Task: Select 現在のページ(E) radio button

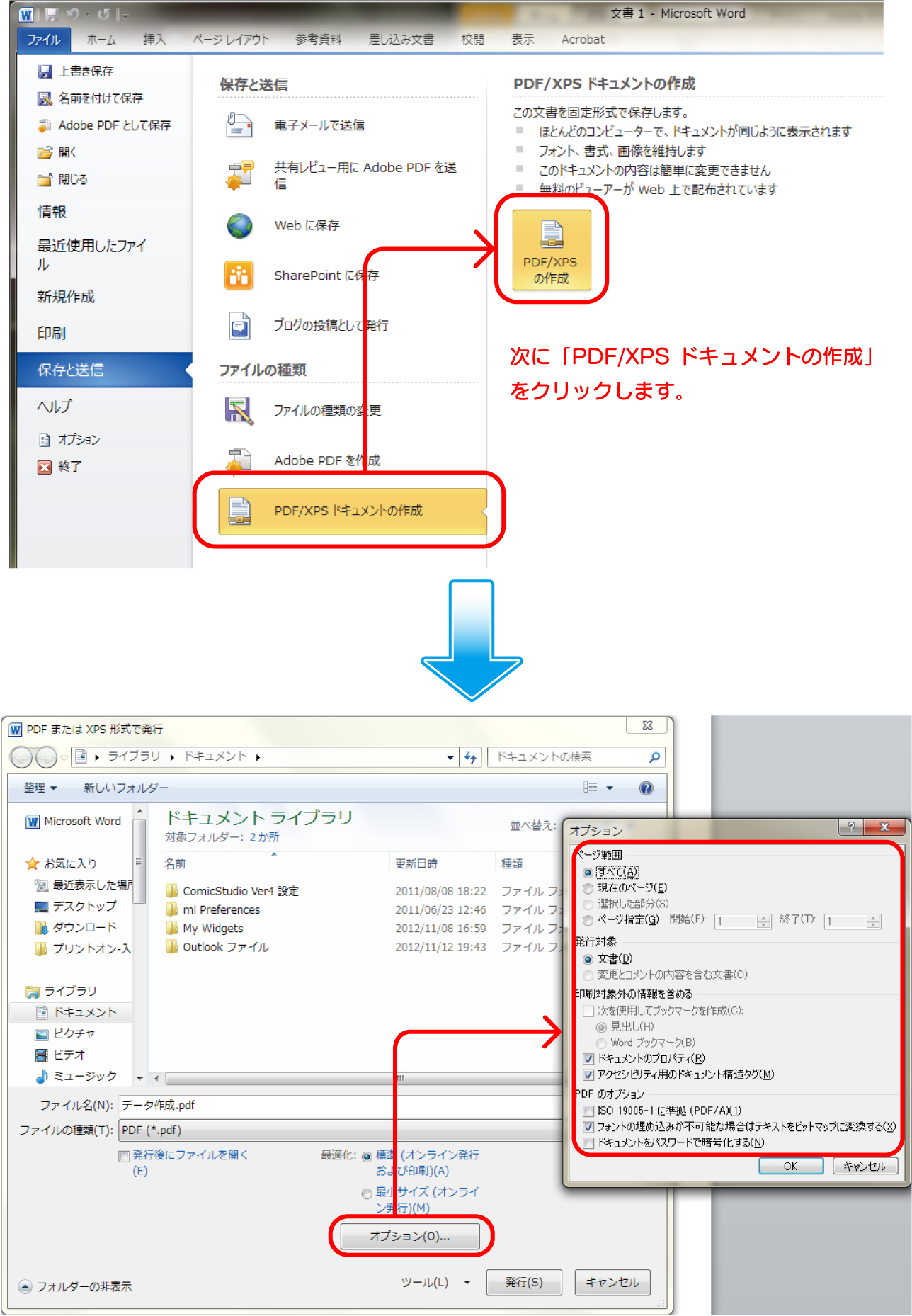Action: (588, 888)
